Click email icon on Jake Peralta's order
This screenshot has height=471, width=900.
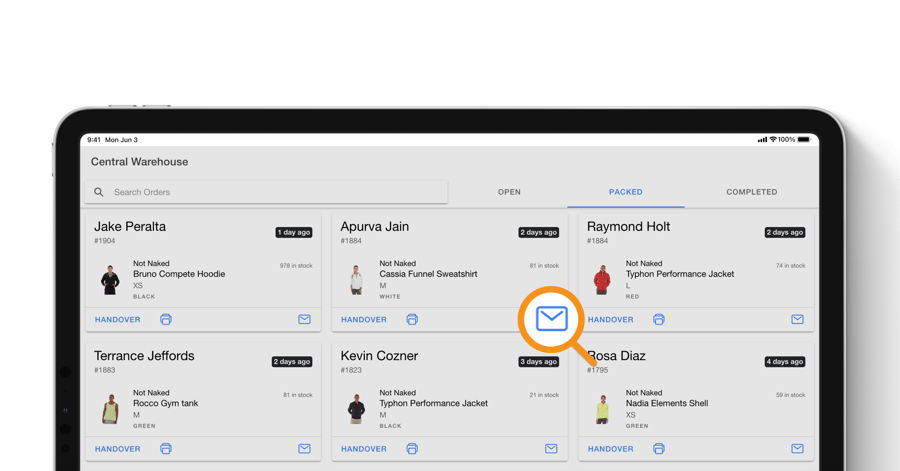coord(304,320)
